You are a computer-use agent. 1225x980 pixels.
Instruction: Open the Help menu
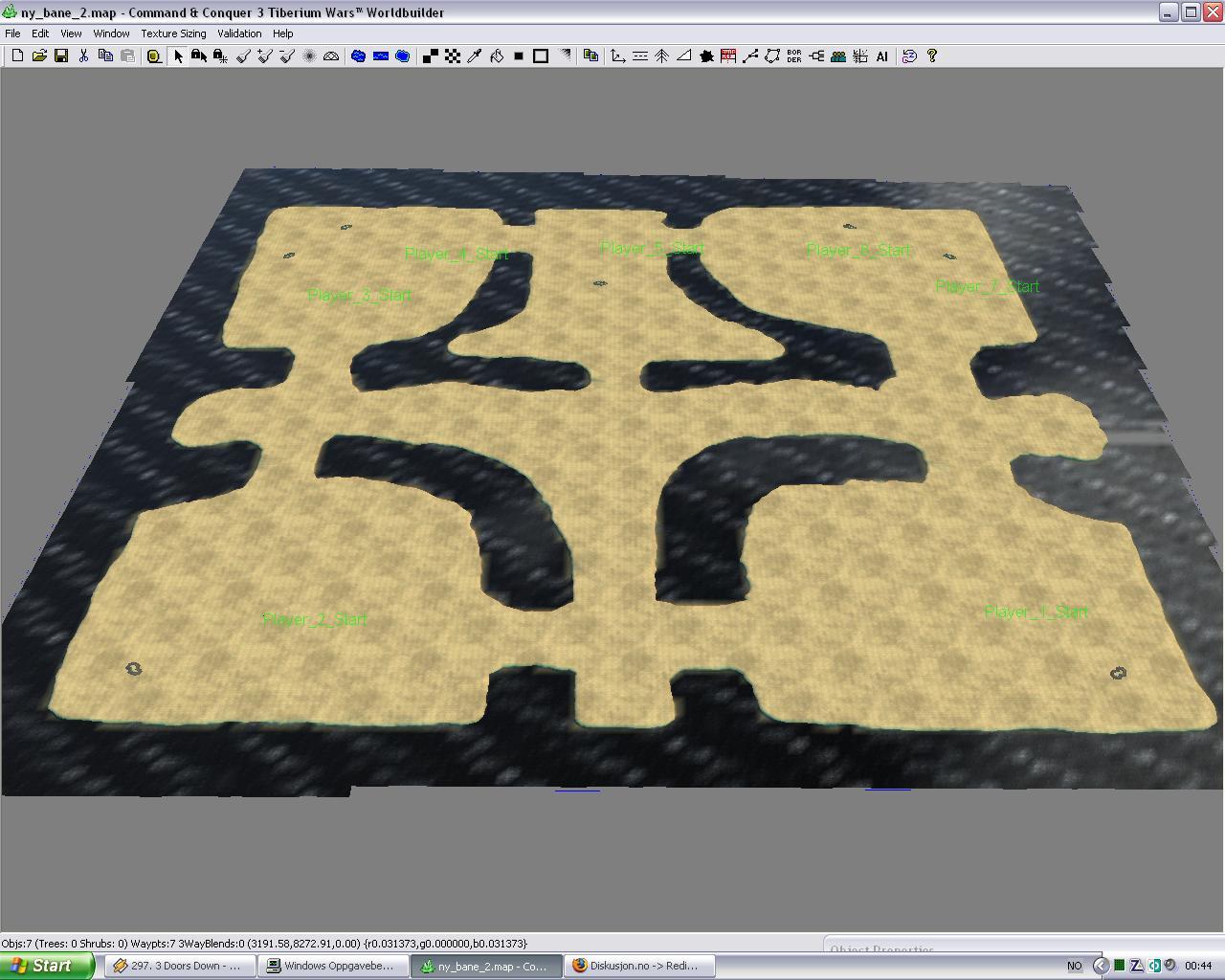coord(283,33)
